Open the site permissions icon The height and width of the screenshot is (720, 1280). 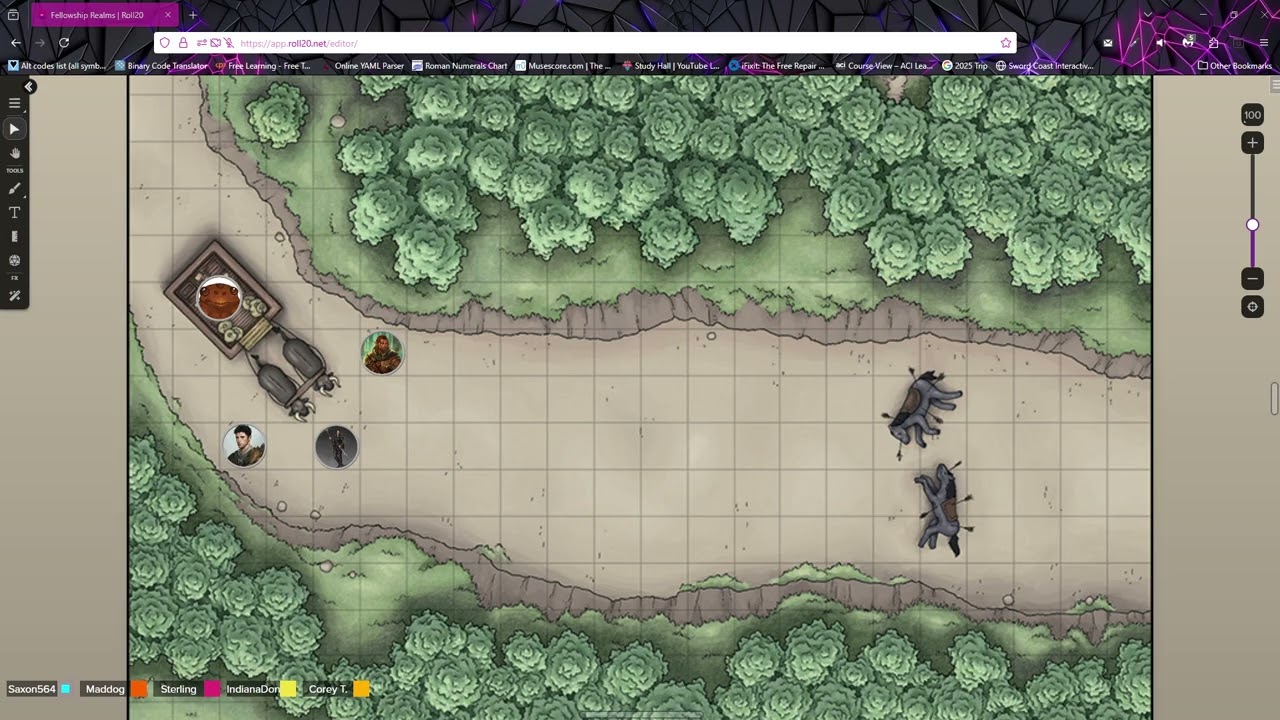pyautogui.click(x=201, y=43)
